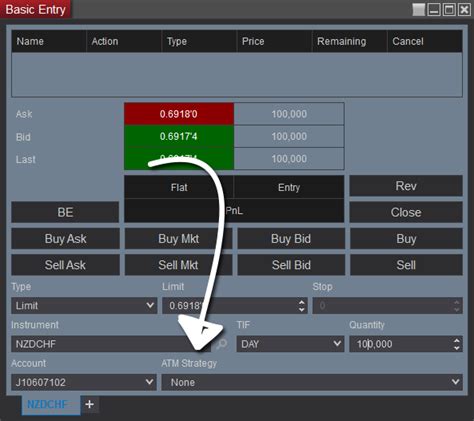Image resolution: width=474 pixels, height=421 pixels.
Task: Click the Price column header
Action: coord(274,41)
